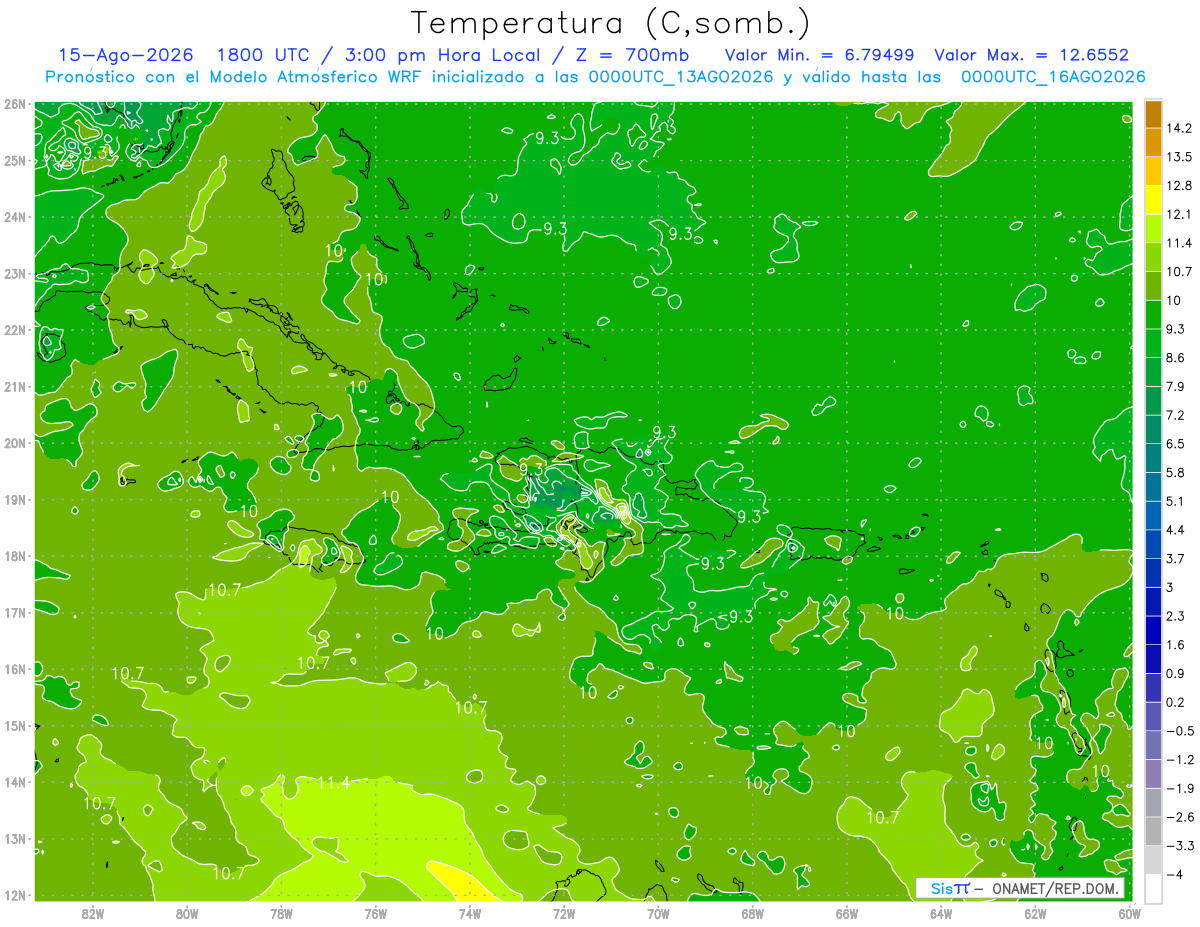Image resolution: width=1200 pixels, height=927 pixels.
Task: Click the "74W" longitude axis label
Action: (470, 913)
